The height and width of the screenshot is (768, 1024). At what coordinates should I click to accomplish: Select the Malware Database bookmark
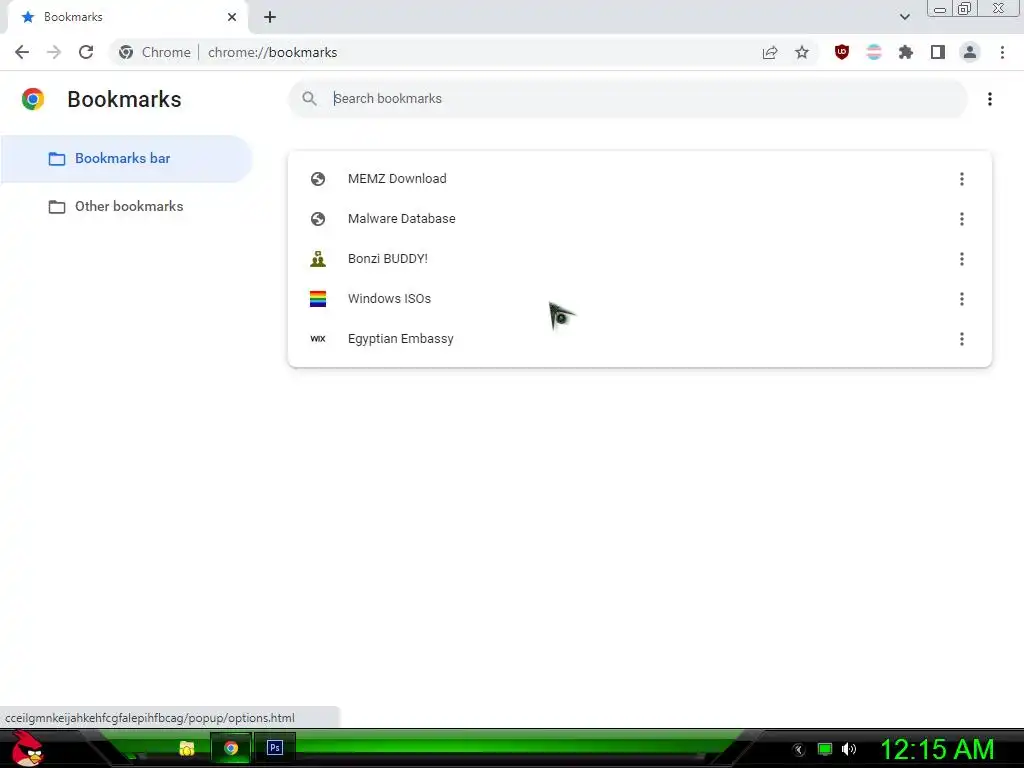pyautogui.click(x=639, y=219)
